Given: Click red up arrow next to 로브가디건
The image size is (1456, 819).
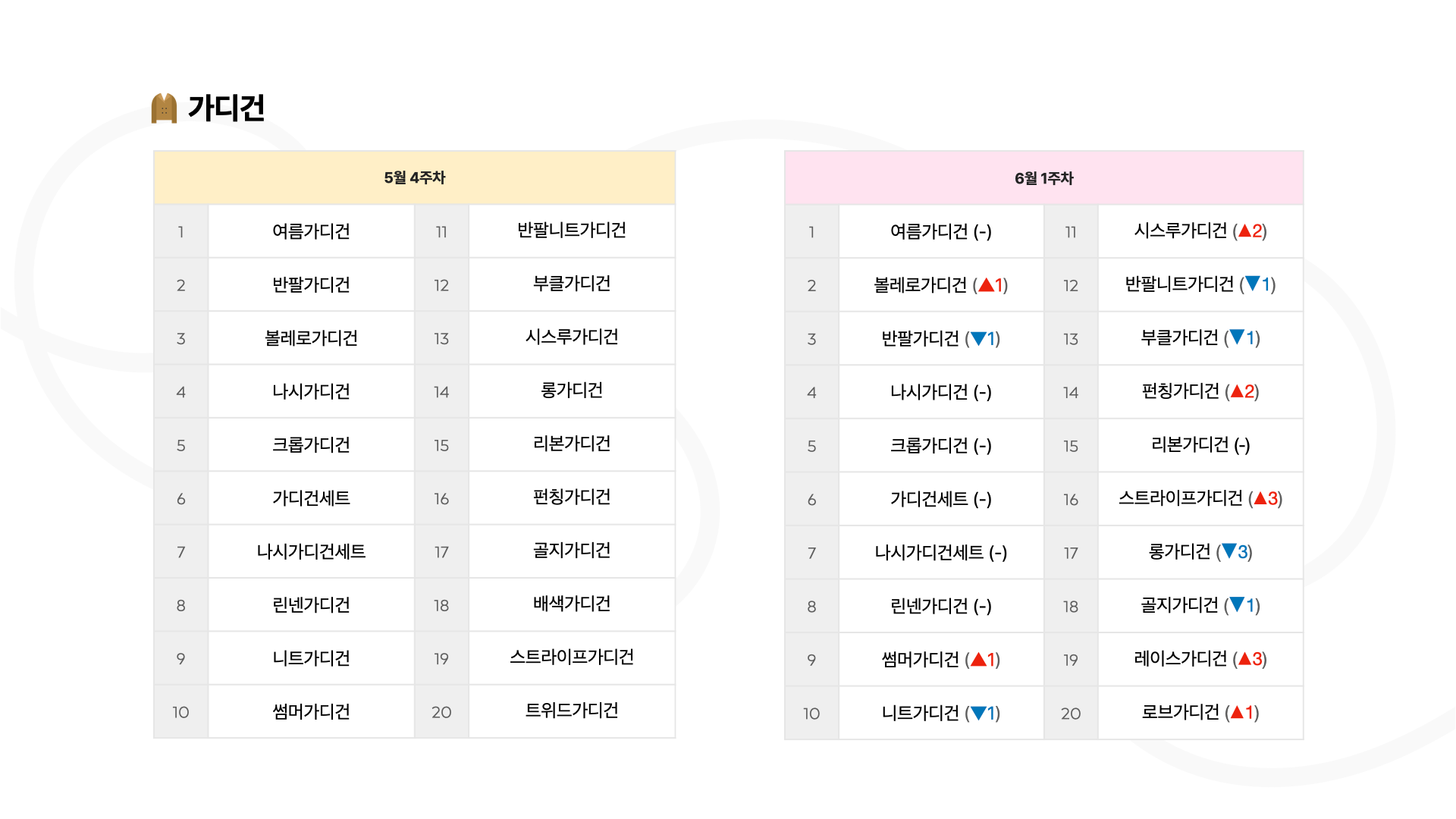Looking at the screenshot, I should (1237, 712).
